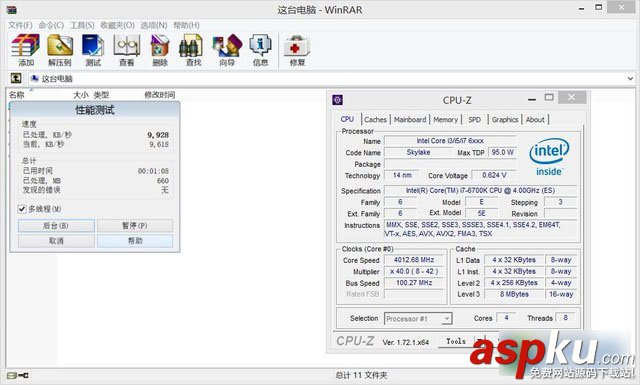The image size is (640, 385).
Task: Switch to the Graphics tab
Action: 505,120
